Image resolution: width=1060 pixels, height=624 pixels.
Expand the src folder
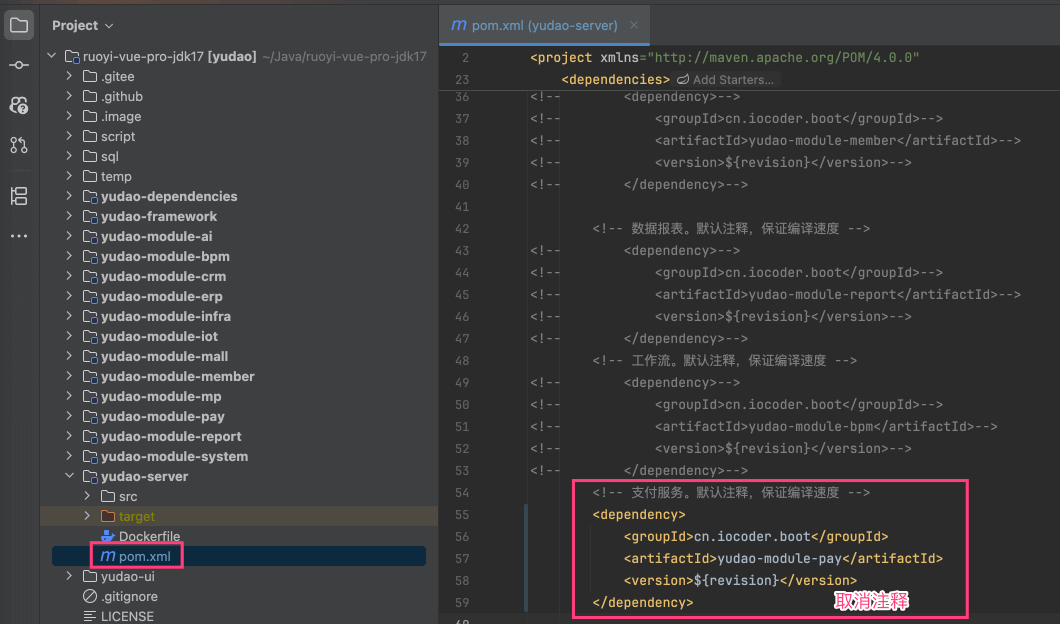87,496
